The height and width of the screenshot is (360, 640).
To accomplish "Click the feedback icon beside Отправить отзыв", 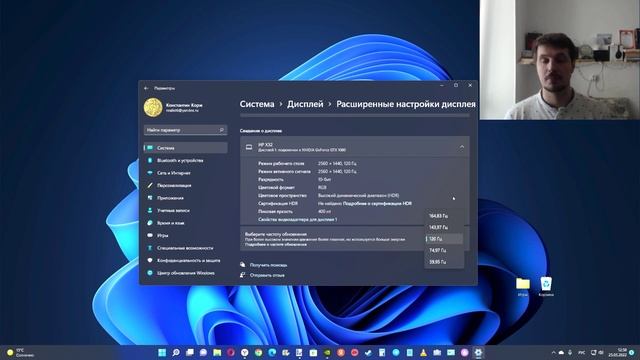I will pos(243,275).
